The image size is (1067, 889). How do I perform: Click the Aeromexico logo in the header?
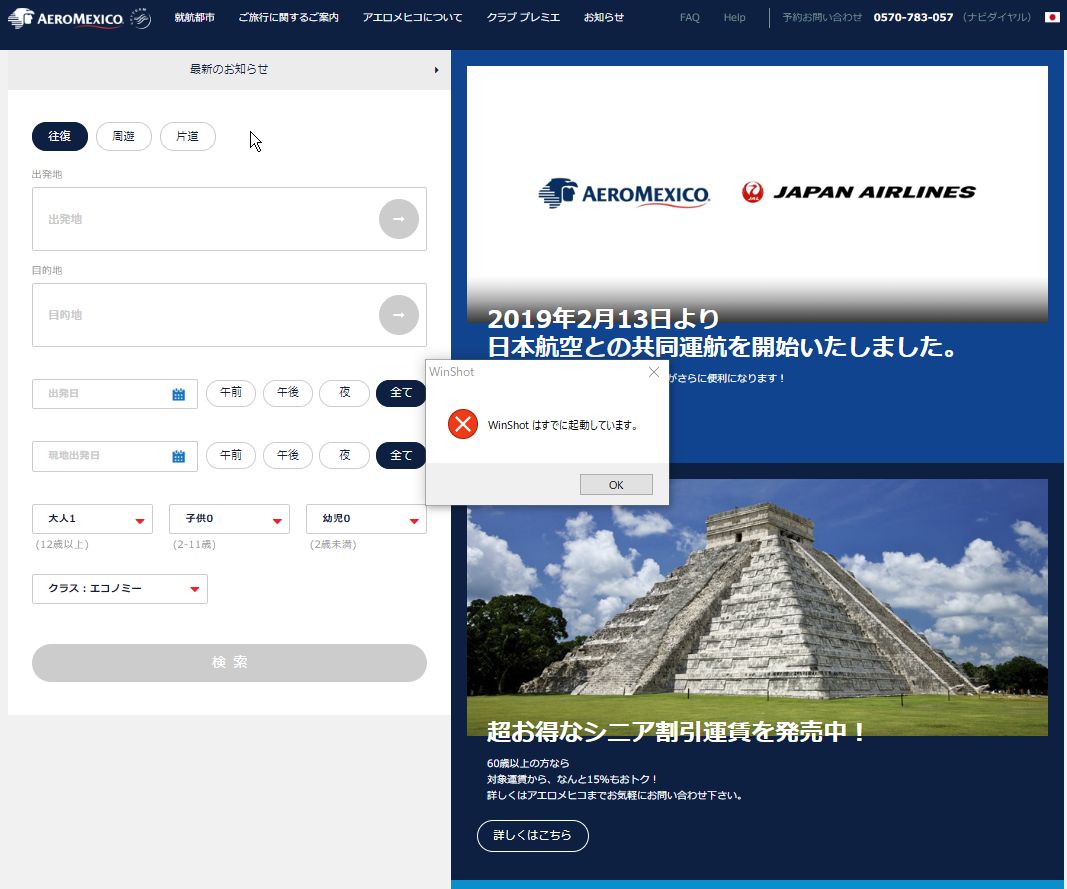pos(65,18)
